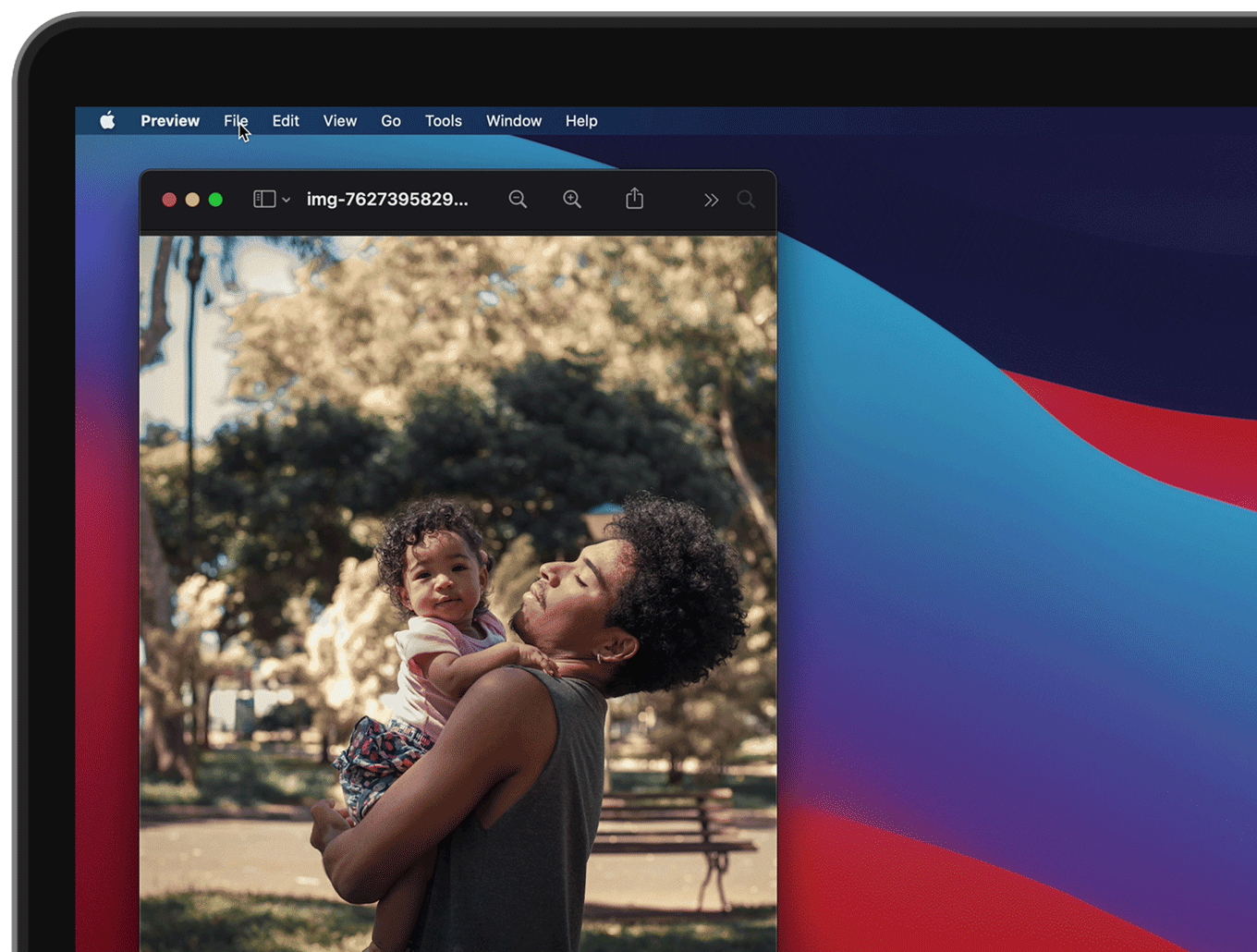Image resolution: width=1257 pixels, height=952 pixels.
Task: Show more toolbar items via double chevron
Action: [x=711, y=200]
